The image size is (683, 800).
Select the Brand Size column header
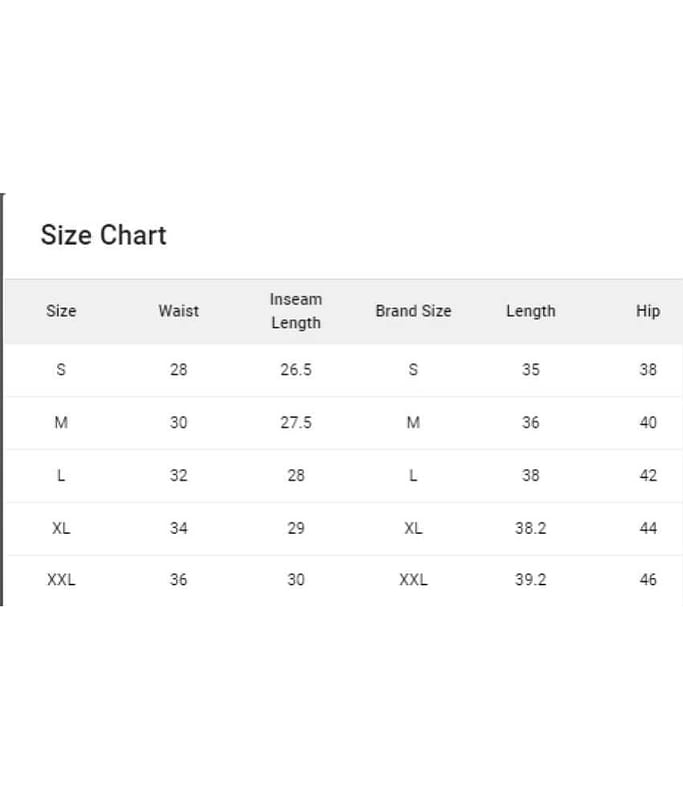pyautogui.click(x=413, y=311)
